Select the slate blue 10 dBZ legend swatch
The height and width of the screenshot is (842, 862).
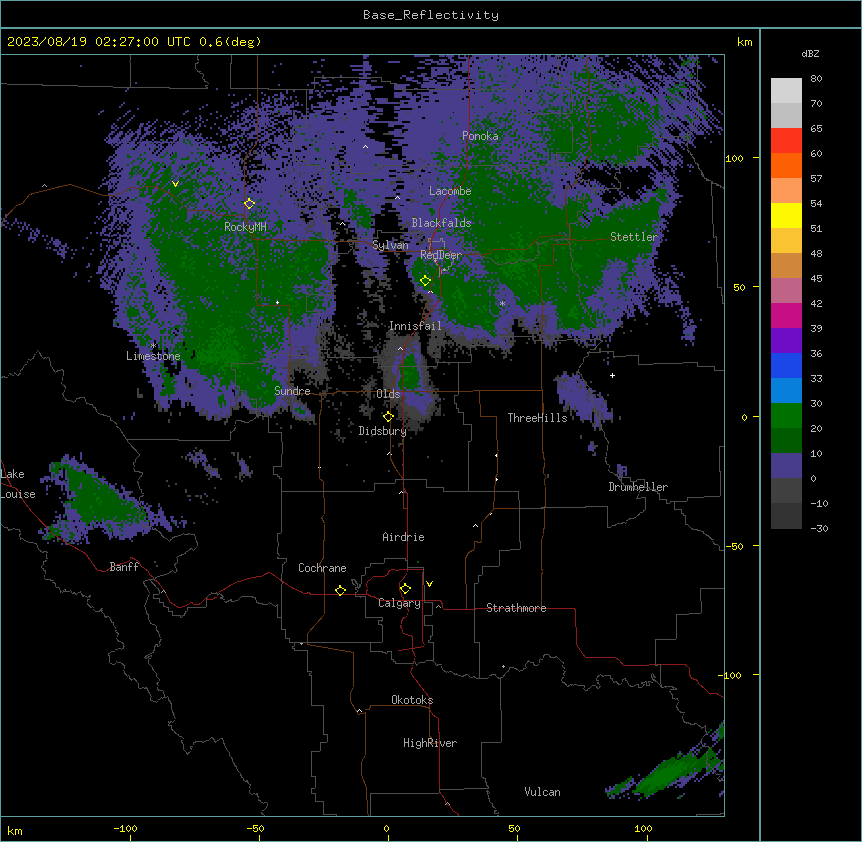(x=786, y=466)
